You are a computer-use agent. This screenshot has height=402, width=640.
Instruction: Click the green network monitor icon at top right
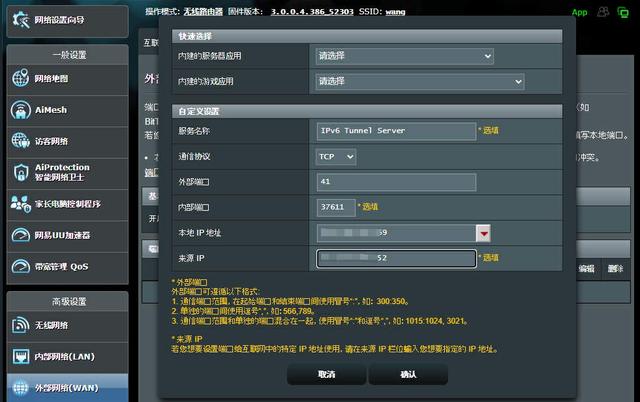(x=623, y=13)
